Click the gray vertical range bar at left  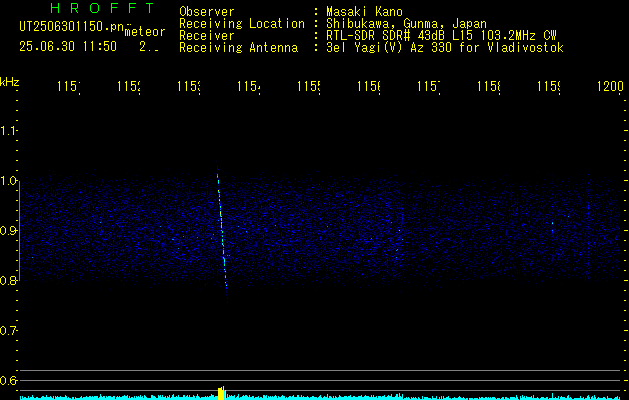coord(20,231)
